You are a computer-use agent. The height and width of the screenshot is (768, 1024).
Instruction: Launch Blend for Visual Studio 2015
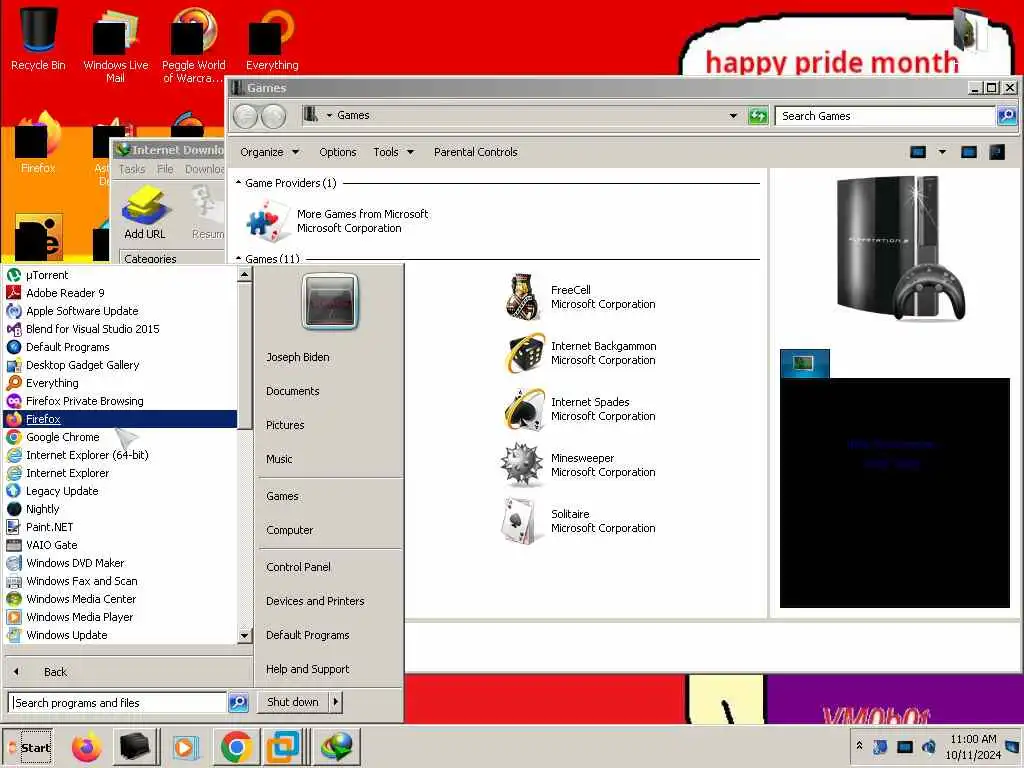[x=121, y=329]
